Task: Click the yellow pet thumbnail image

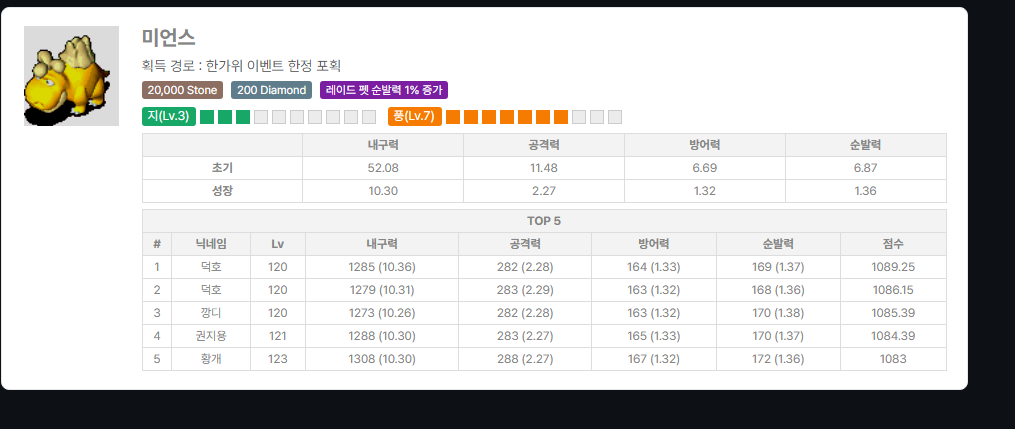Action: (x=71, y=76)
